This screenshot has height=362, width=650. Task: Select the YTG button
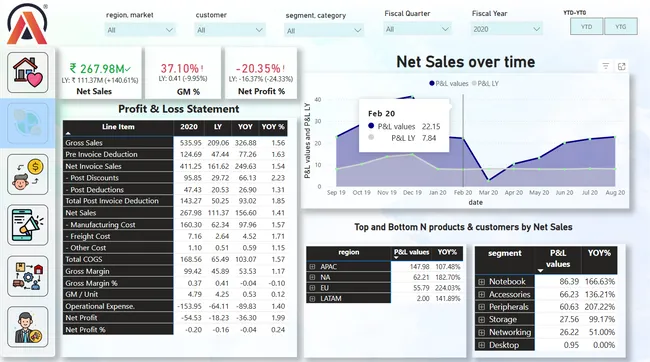pyautogui.click(x=621, y=27)
